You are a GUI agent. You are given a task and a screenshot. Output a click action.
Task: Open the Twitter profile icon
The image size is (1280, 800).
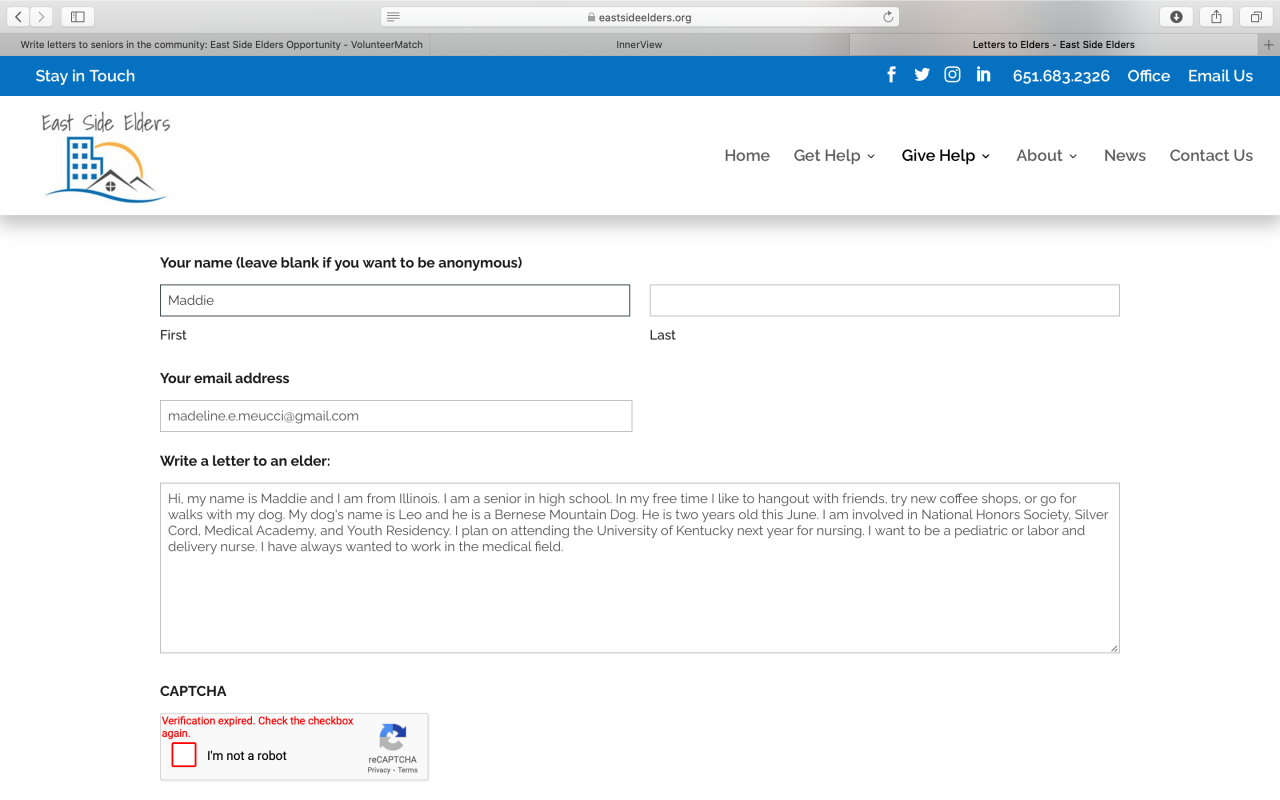pyautogui.click(x=922, y=75)
